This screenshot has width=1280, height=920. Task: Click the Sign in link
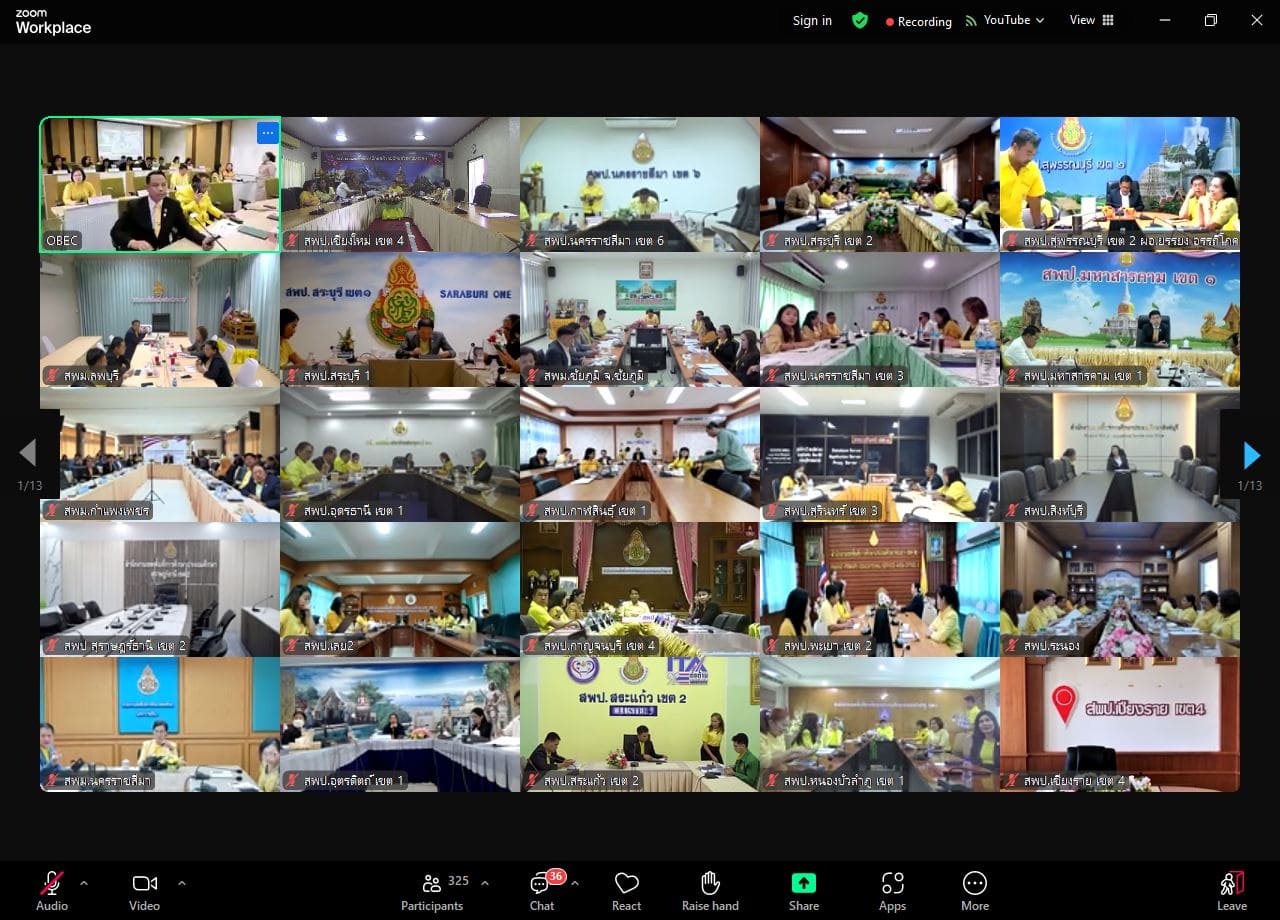[x=812, y=20]
